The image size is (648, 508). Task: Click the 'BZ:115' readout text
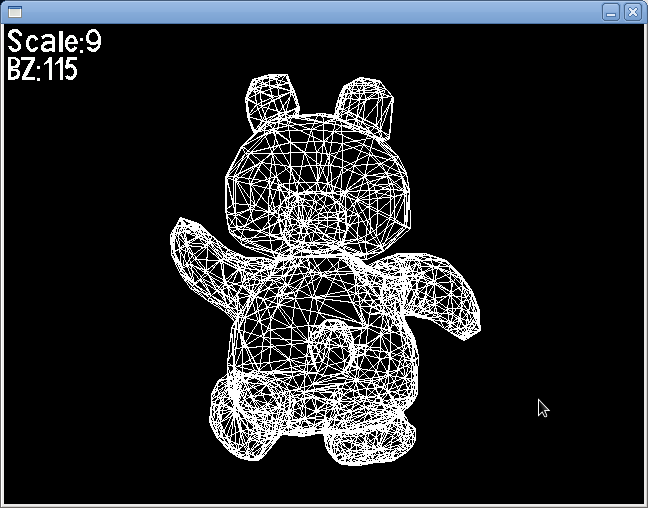(x=42, y=69)
